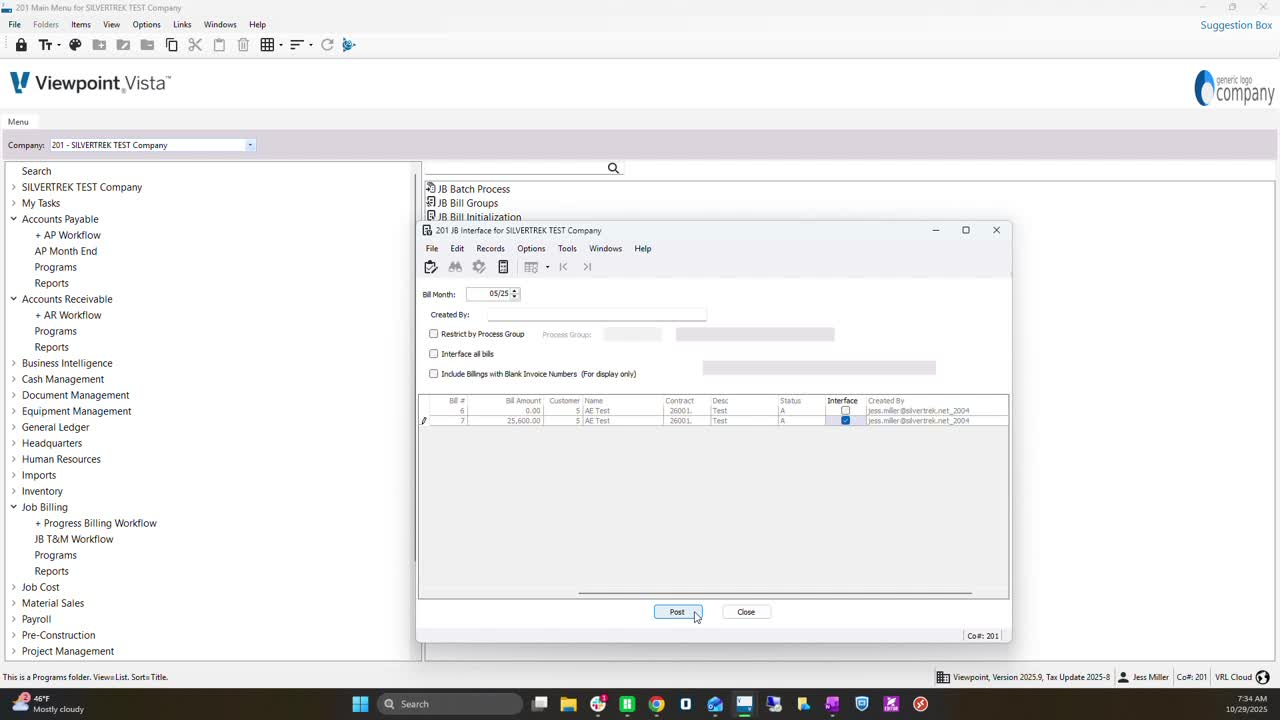Viewport: 1280px width, 720px height.
Task: Expand the General Ledger tree node
Action: coord(14,427)
